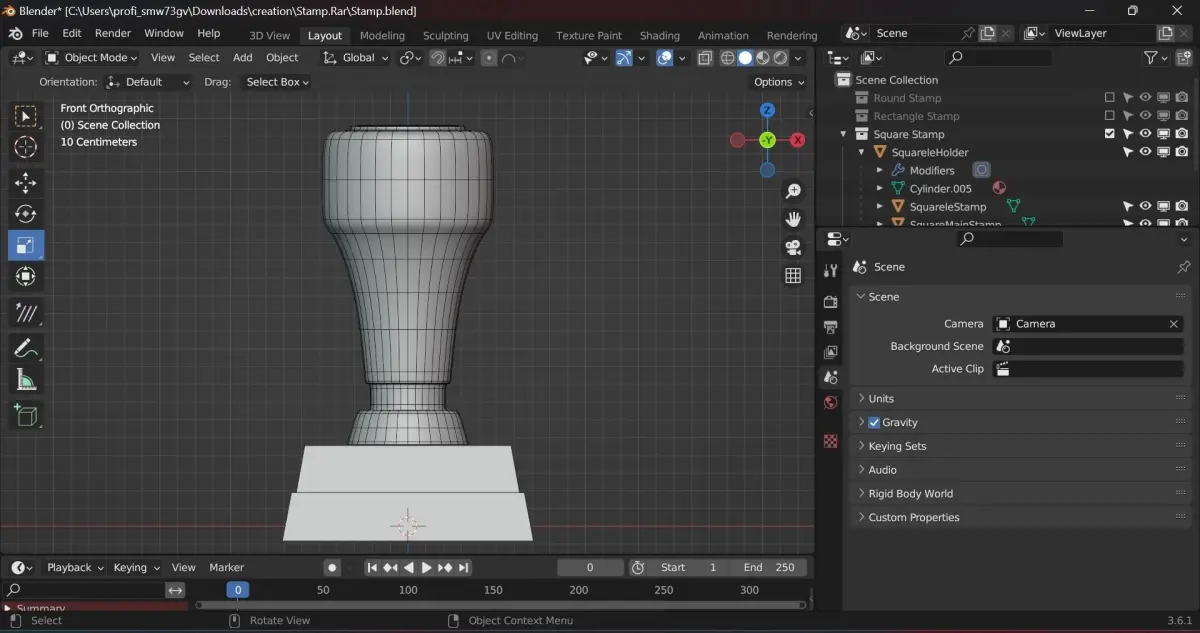Switch orthographic/perspective using the grid icon

coord(793,276)
